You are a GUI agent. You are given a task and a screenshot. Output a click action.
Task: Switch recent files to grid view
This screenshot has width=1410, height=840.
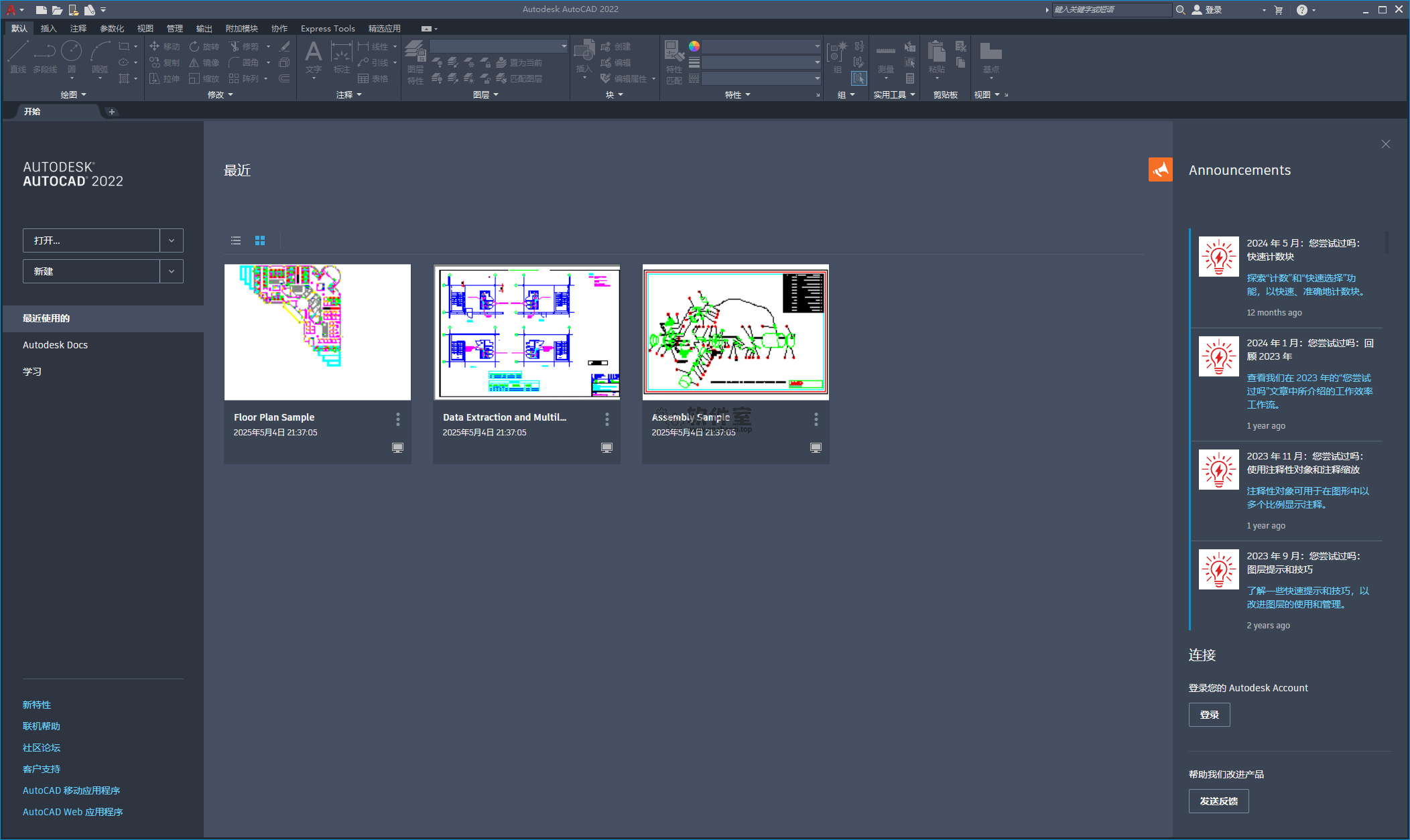[x=260, y=240]
